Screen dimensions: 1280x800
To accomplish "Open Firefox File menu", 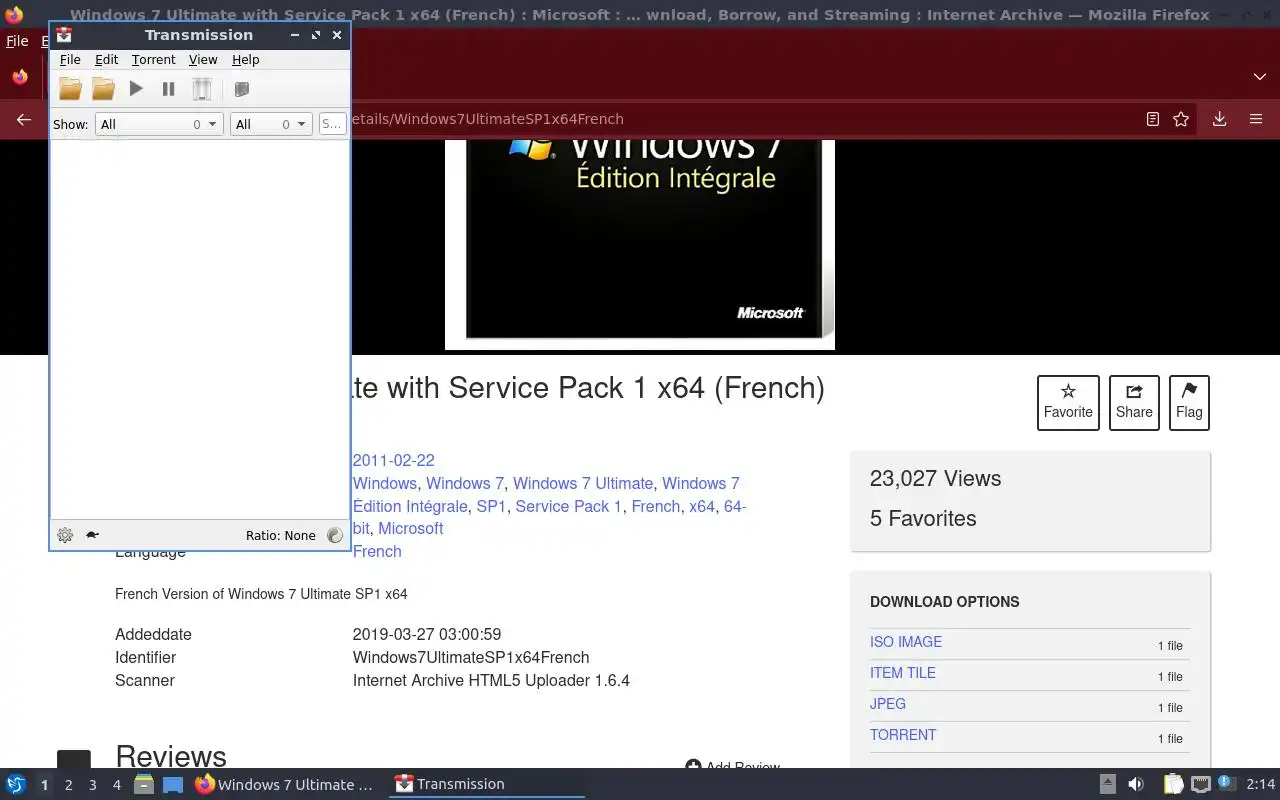I will coord(17,41).
